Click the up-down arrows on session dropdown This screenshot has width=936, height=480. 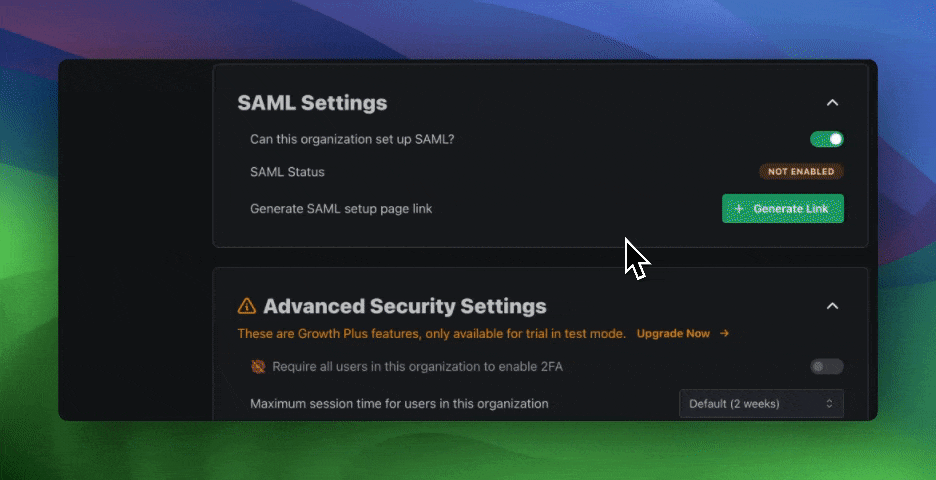pyautogui.click(x=829, y=404)
